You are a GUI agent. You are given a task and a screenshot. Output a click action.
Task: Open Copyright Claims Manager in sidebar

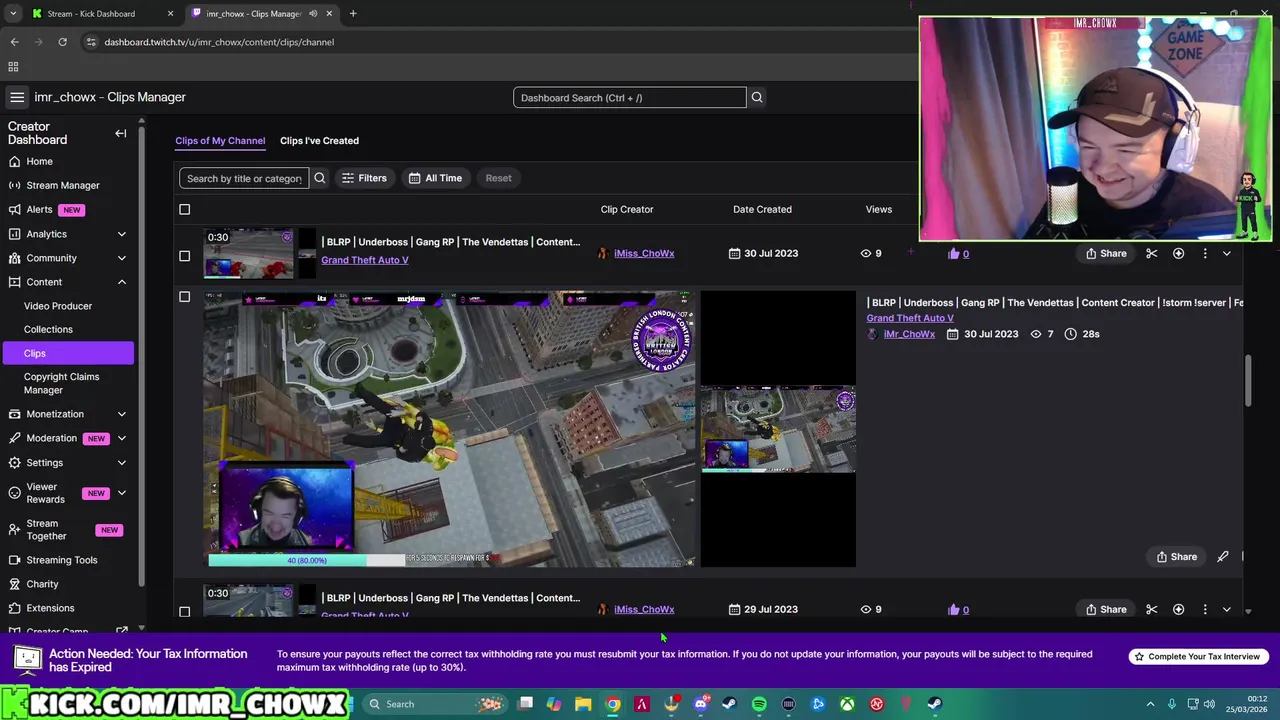tap(62, 383)
